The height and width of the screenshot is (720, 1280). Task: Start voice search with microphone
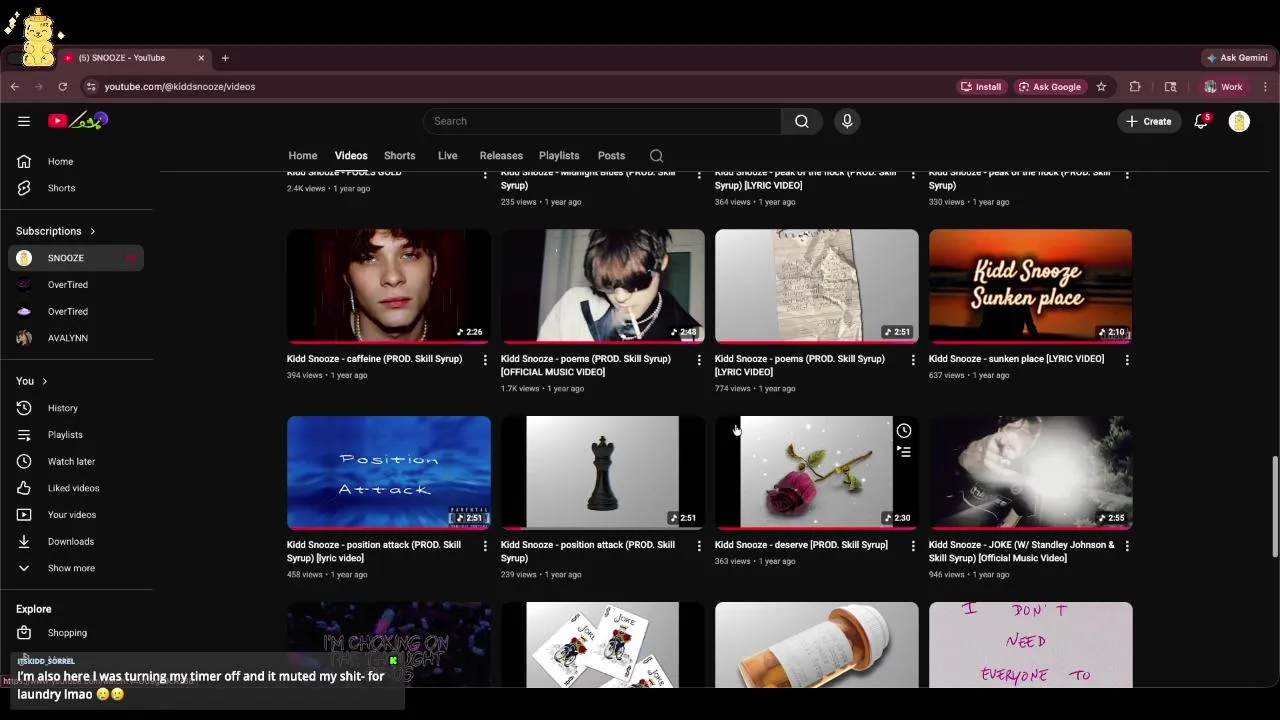tap(847, 121)
